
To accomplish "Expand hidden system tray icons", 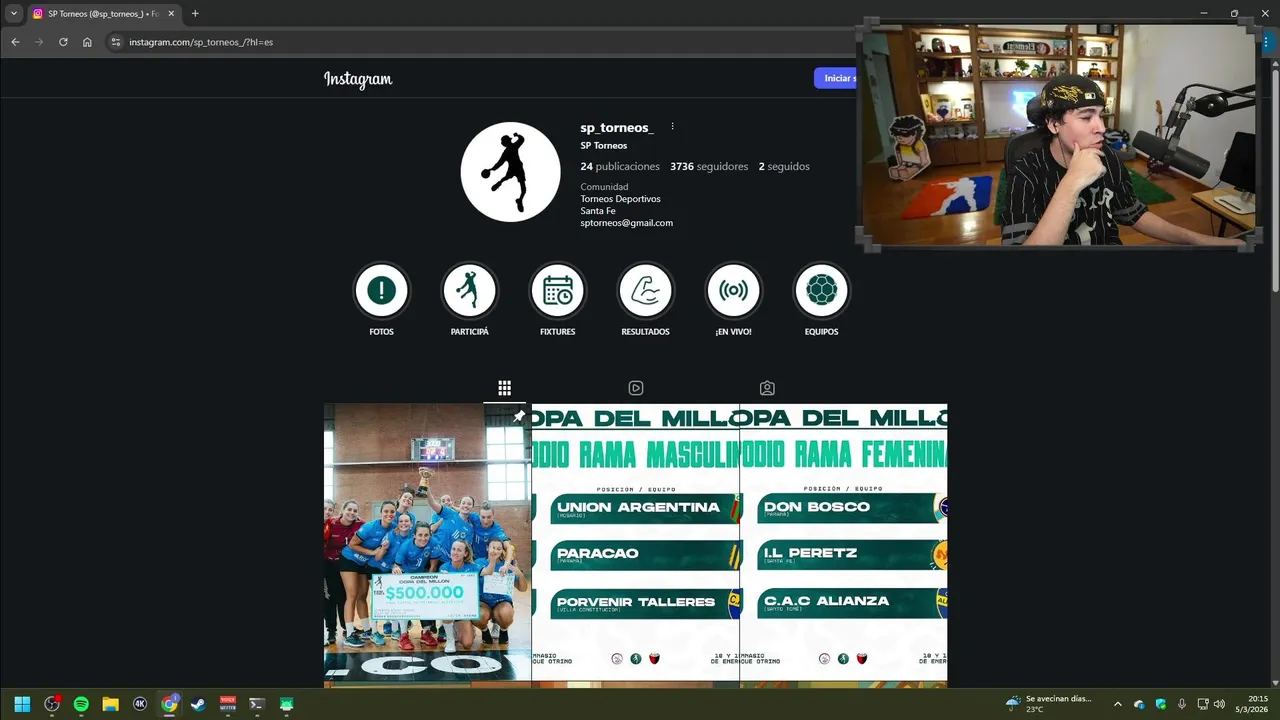I will pos(1118,704).
